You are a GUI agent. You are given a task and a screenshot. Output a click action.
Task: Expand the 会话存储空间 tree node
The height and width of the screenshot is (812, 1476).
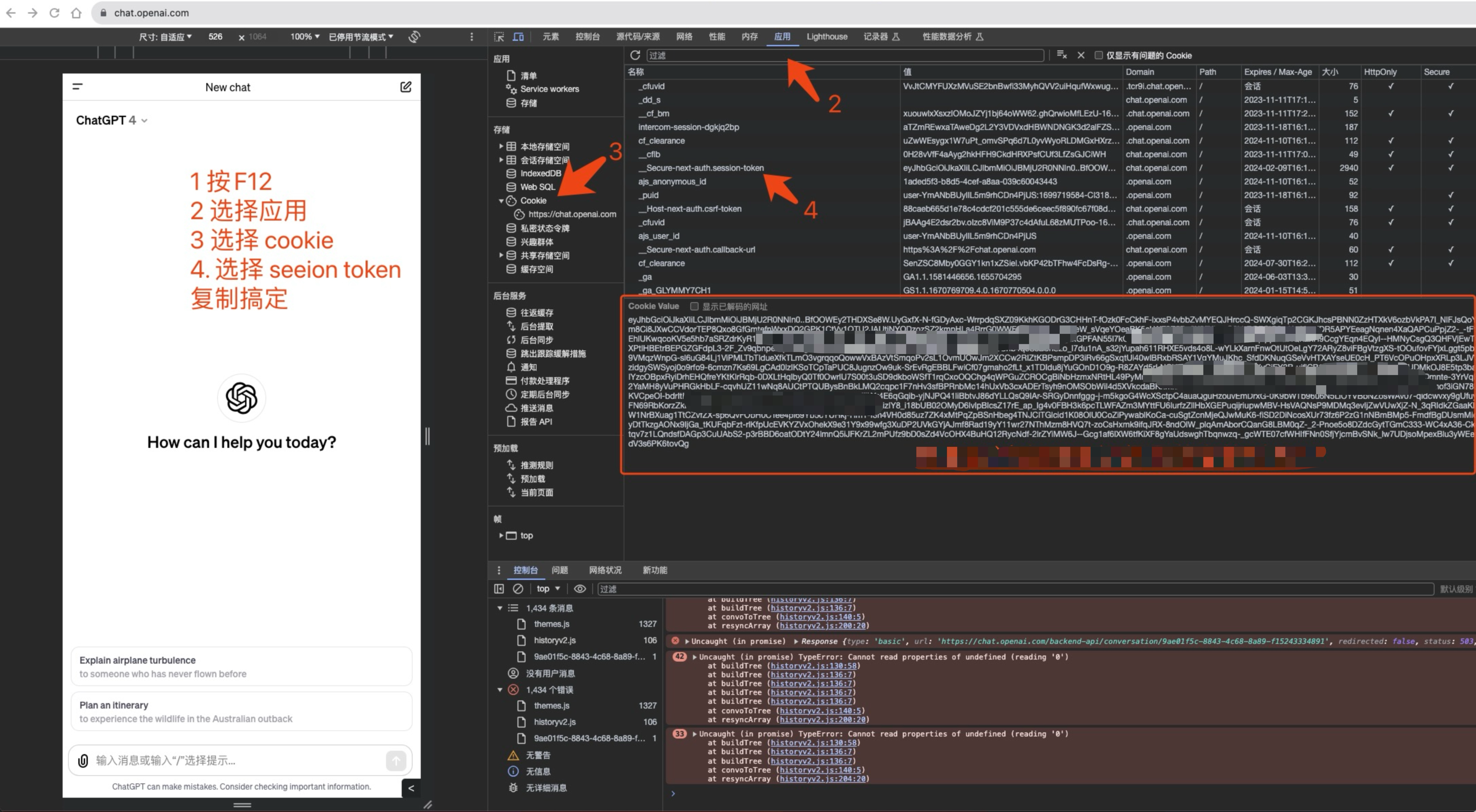[x=501, y=160]
